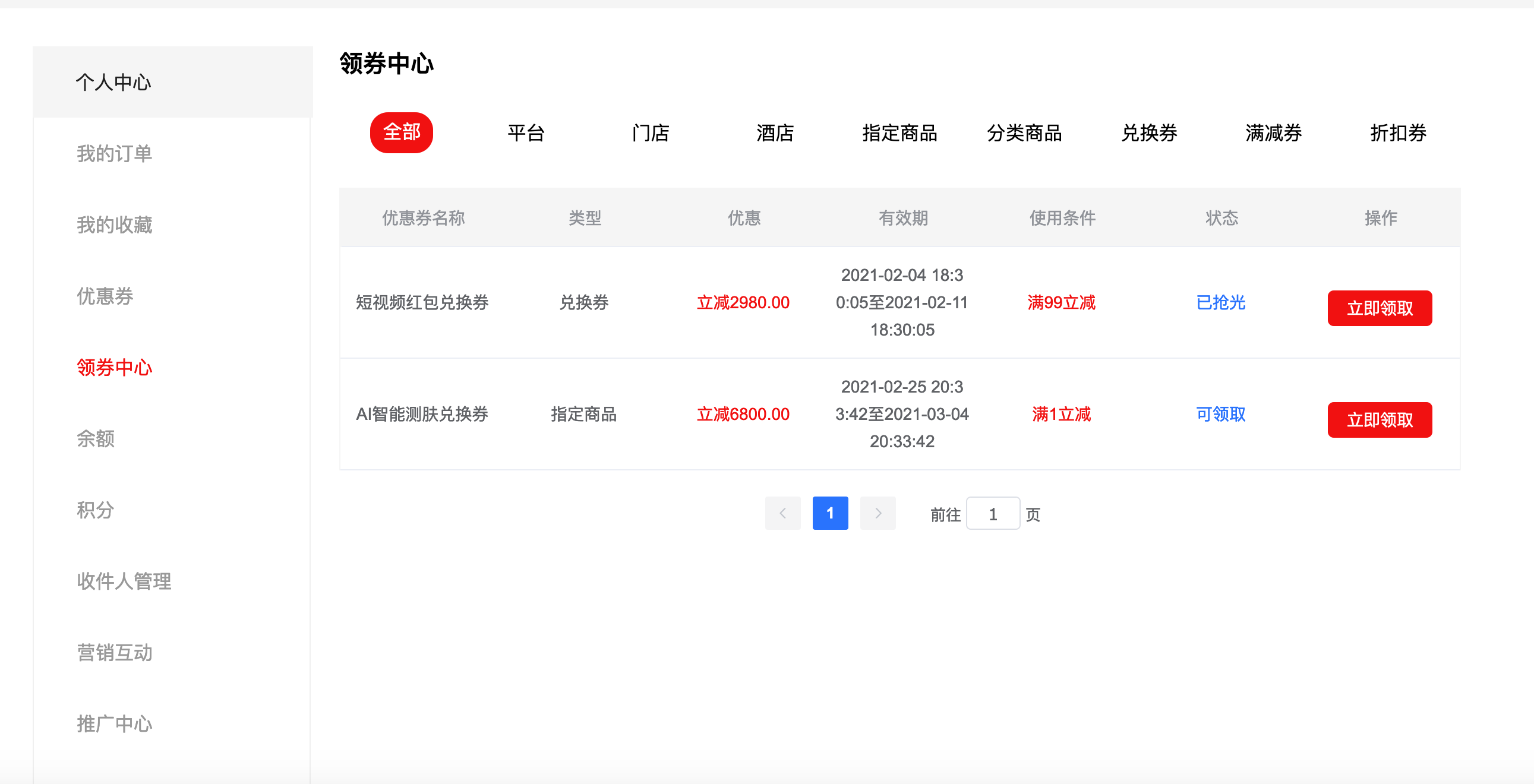
Task: Select the 全部 filter tab
Action: click(x=402, y=132)
